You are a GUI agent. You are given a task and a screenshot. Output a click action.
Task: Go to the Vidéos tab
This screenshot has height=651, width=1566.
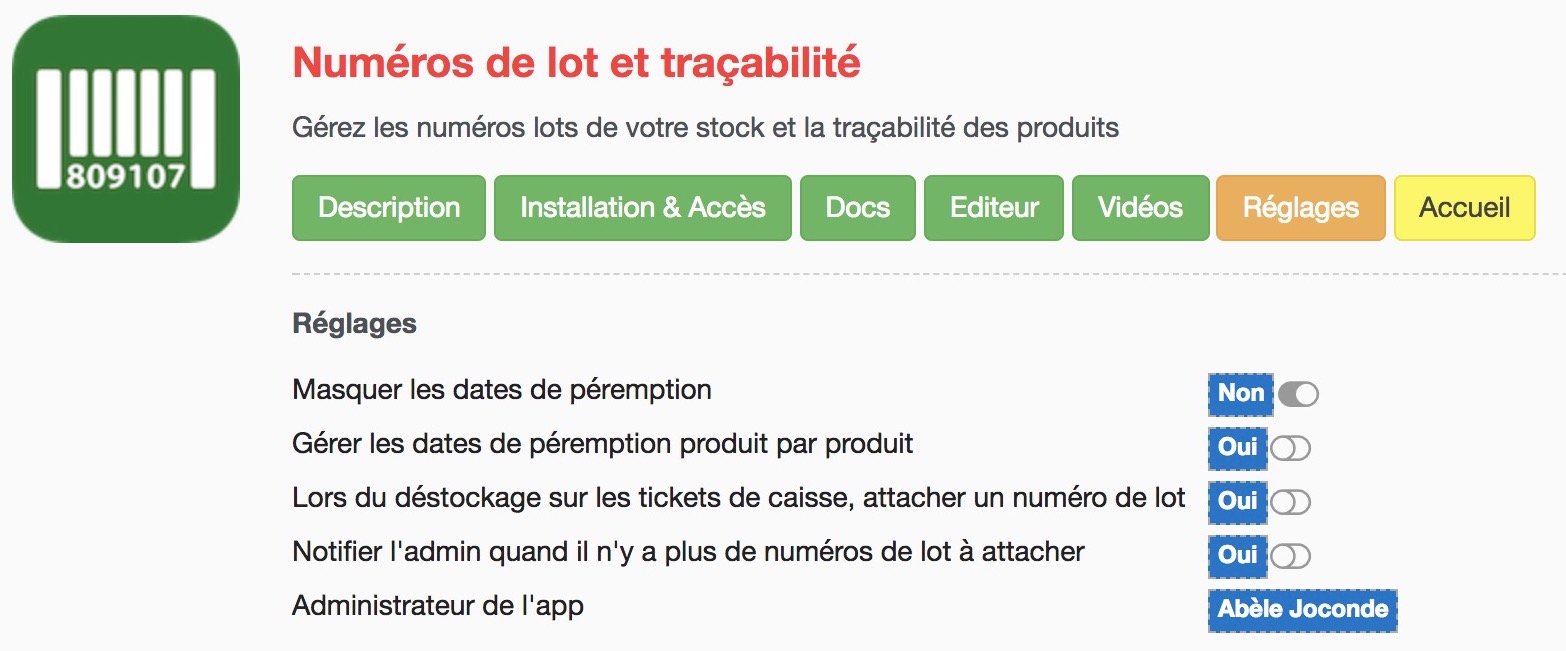(x=1140, y=208)
